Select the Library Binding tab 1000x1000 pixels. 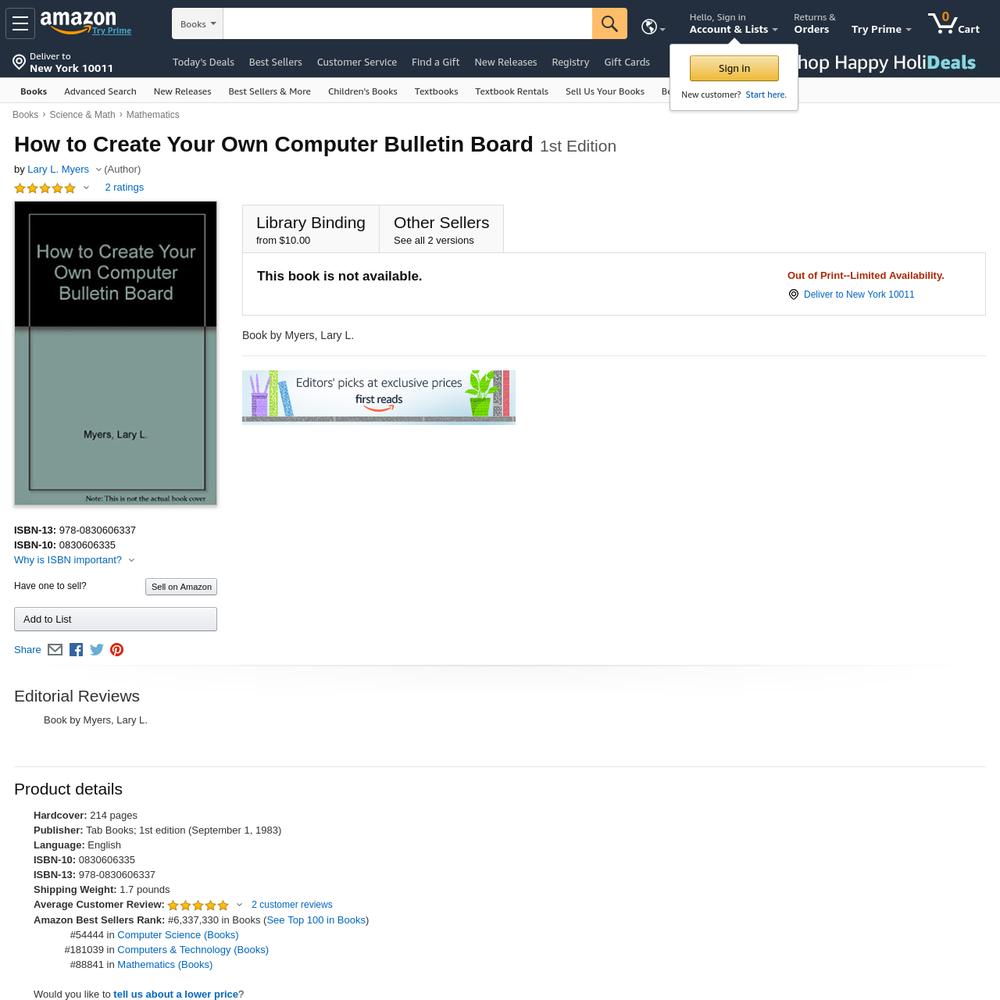pyautogui.click(x=311, y=229)
